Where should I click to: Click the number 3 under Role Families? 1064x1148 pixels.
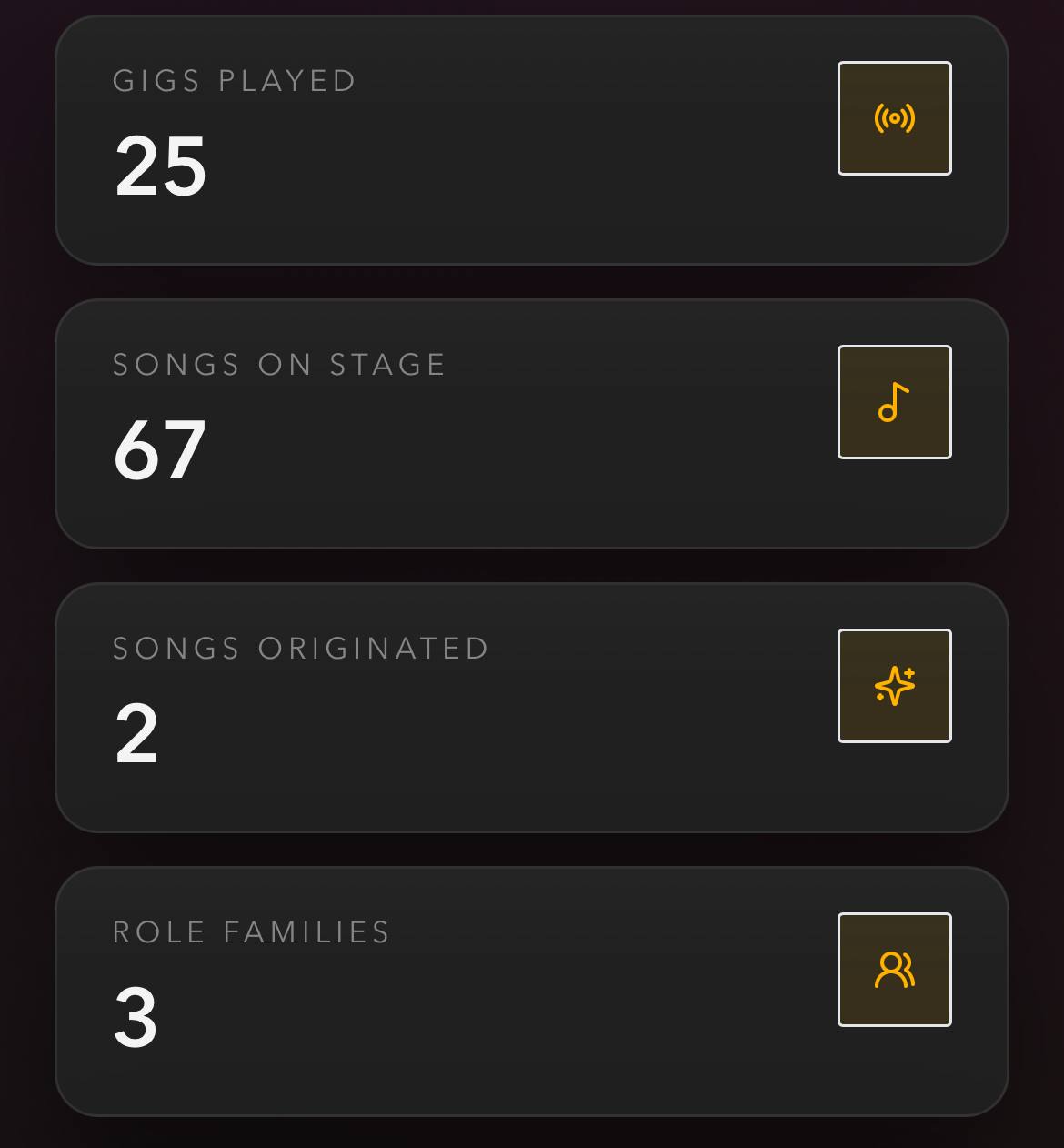coord(136,1018)
